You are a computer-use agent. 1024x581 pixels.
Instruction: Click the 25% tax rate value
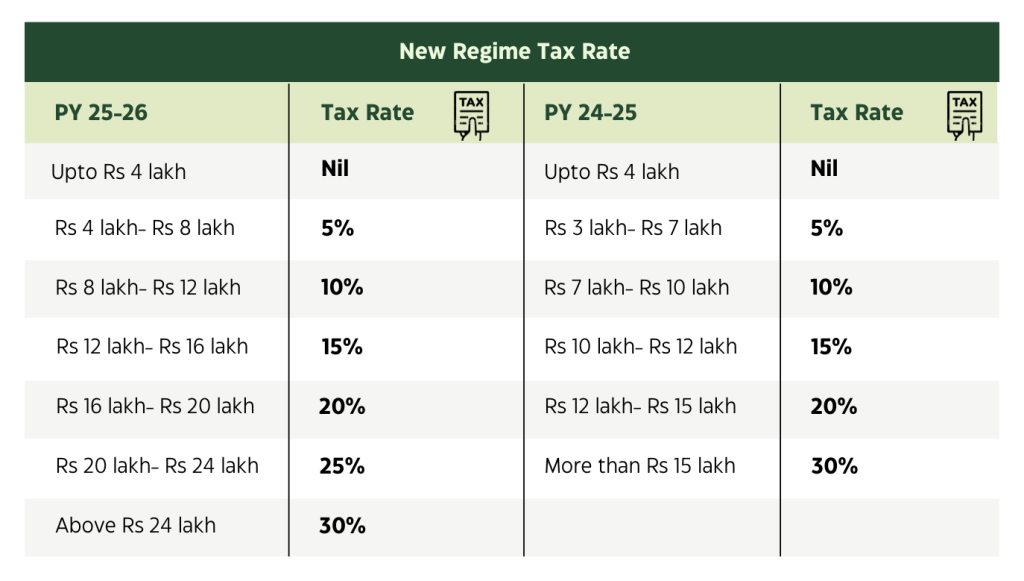[x=342, y=466]
